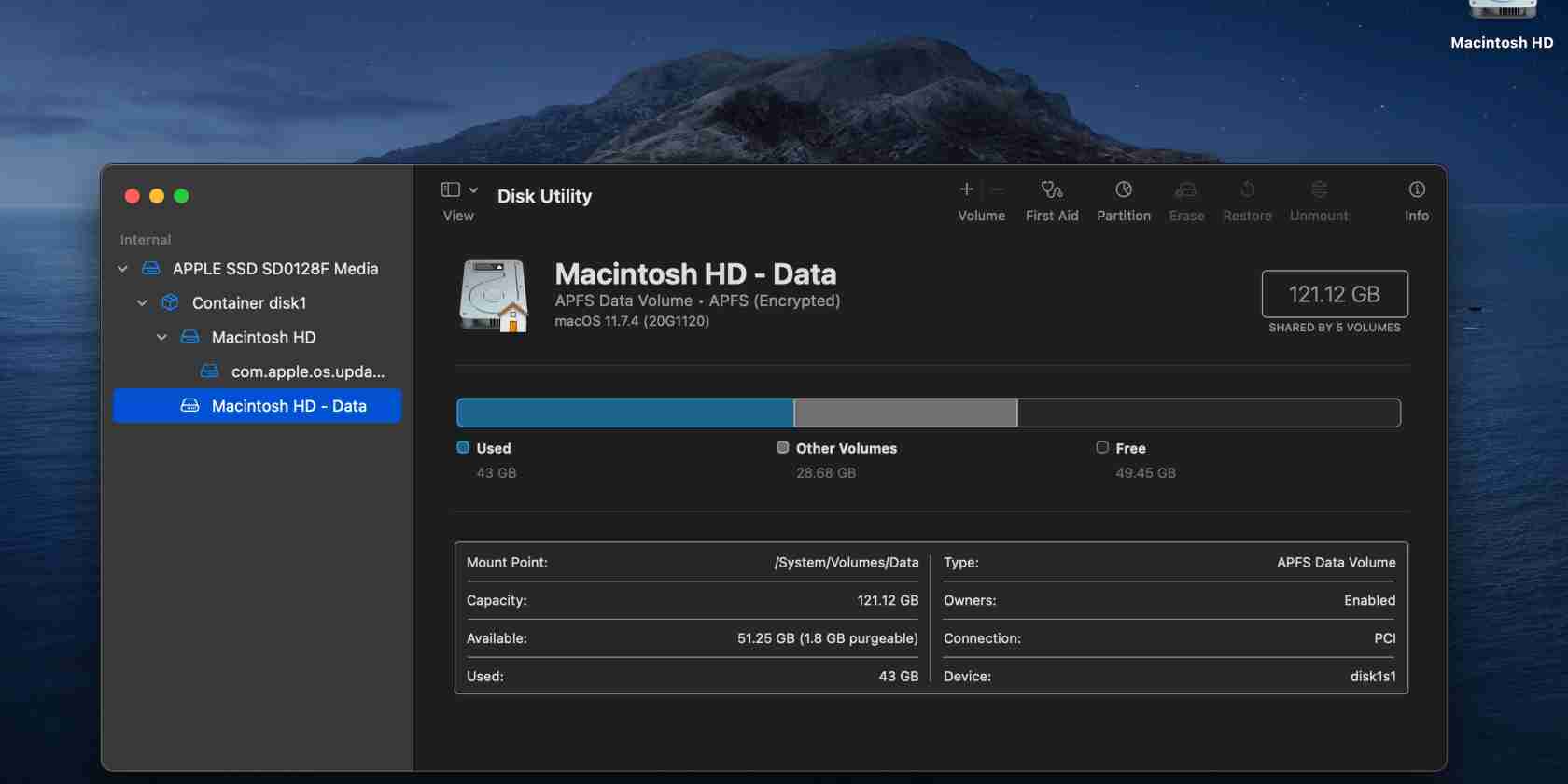Screen dimensions: 1568x784
Task: Click the 121.12 GB capacity box
Action: coord(1335,294)
